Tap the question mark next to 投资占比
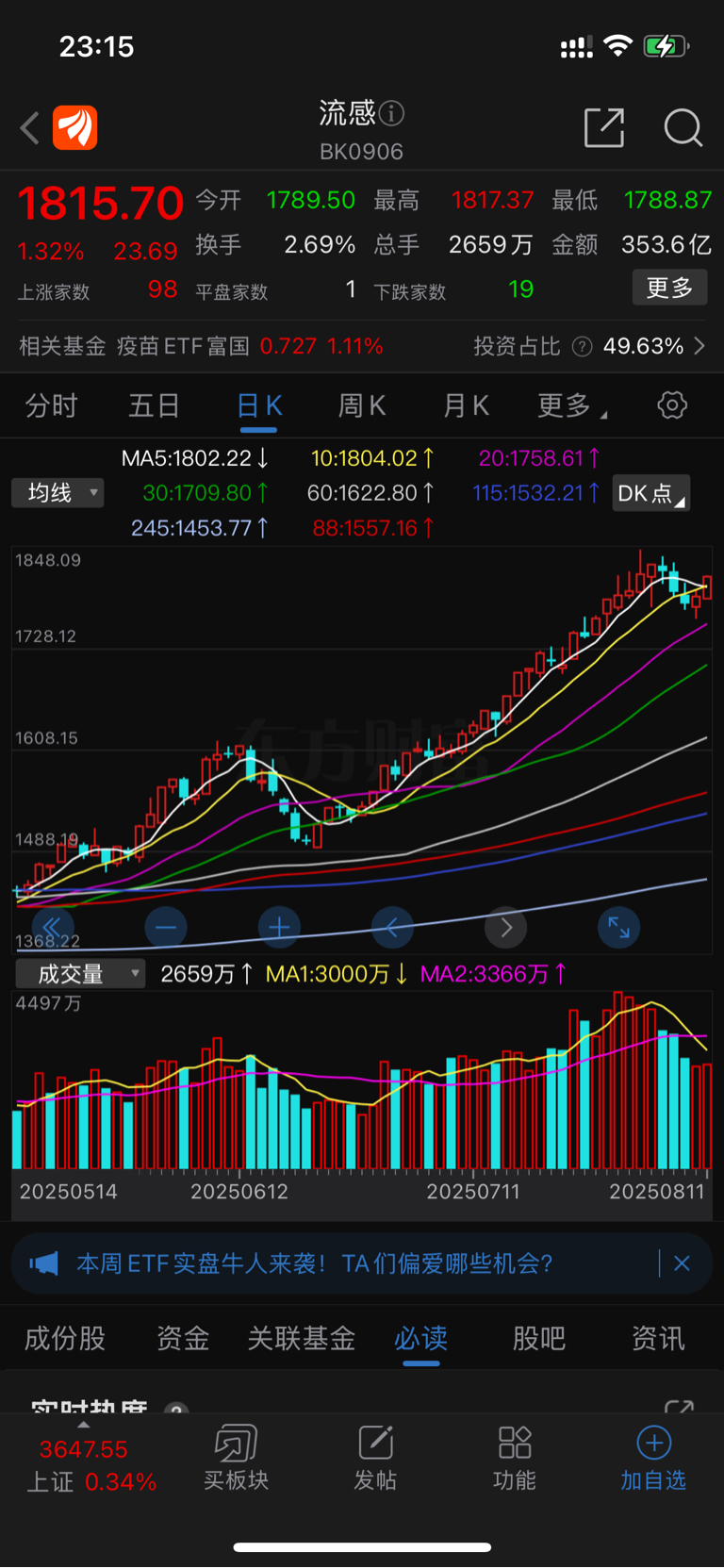Image resolution: width=724 pixels, height=1568 pixels. 583,347
